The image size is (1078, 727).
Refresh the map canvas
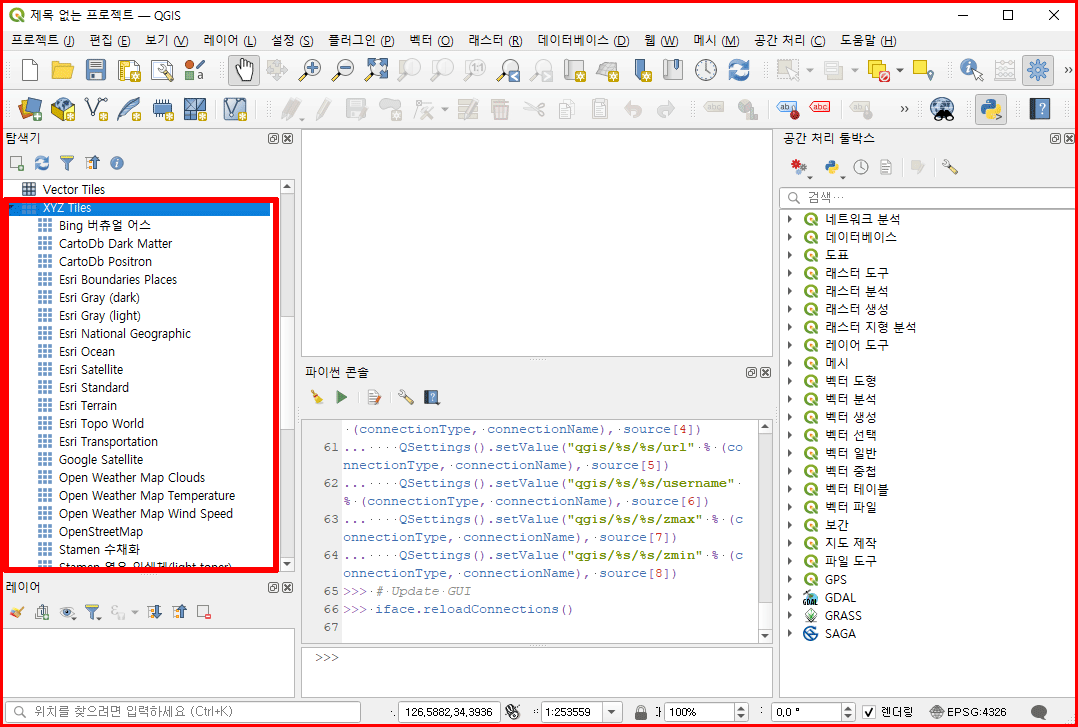pos(739,70)
